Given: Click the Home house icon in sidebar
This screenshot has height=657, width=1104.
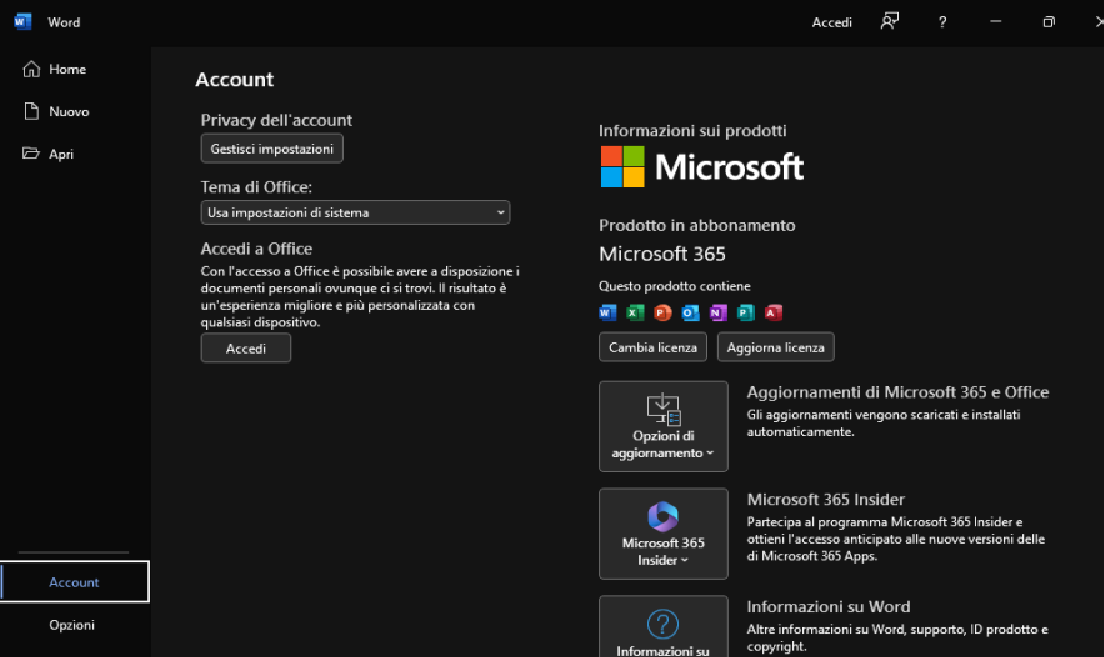Looking at the screenshot, I should coord(31,69).
